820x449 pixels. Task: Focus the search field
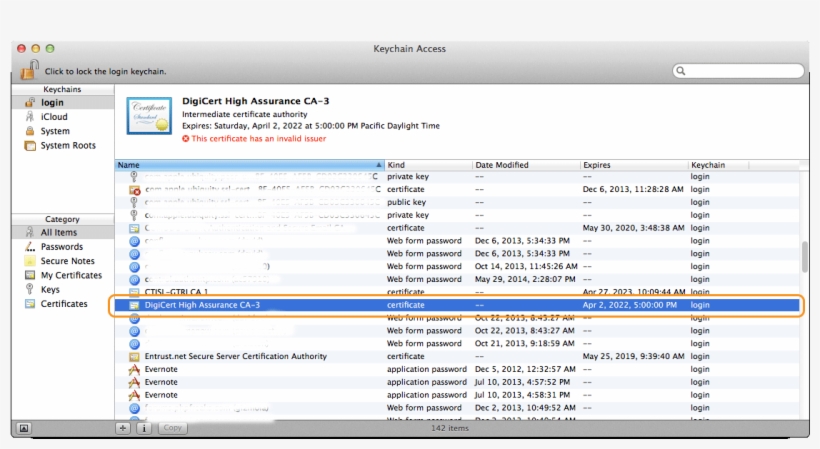(738, 71)
